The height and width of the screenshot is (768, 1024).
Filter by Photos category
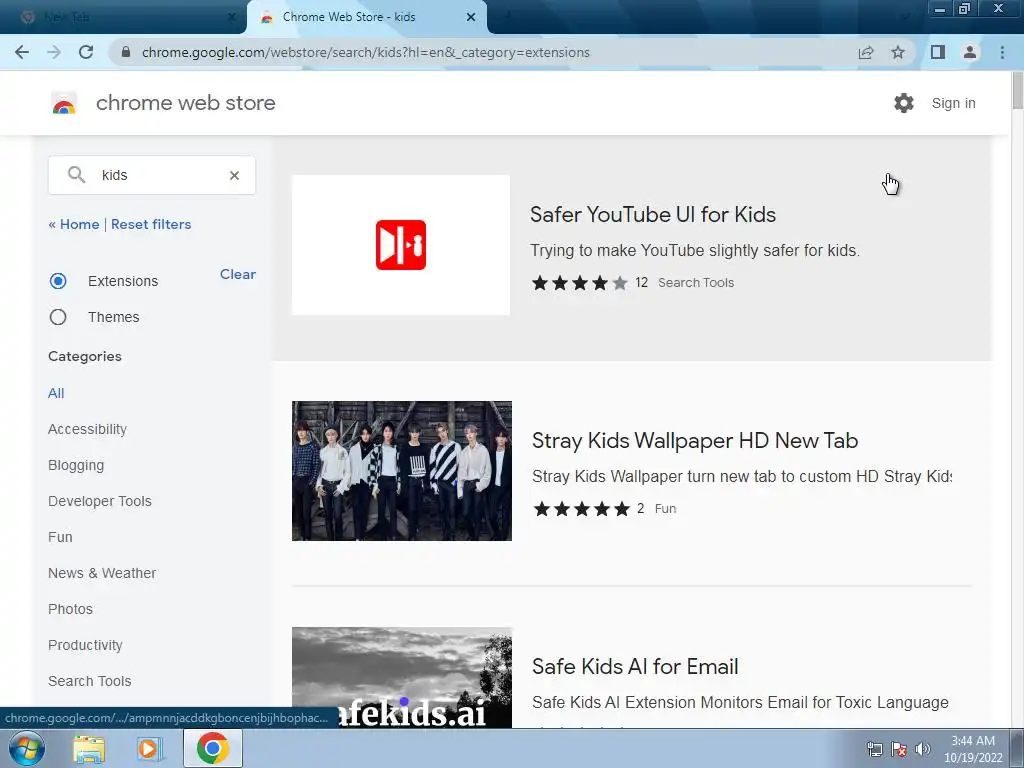[71, 609]
